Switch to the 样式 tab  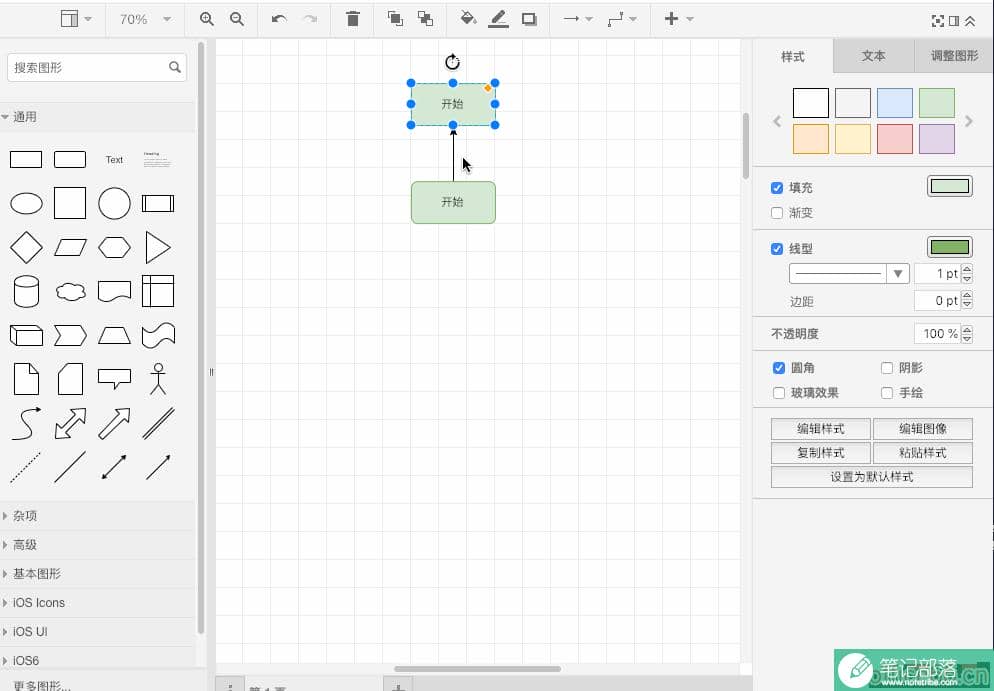pos(793,56)
